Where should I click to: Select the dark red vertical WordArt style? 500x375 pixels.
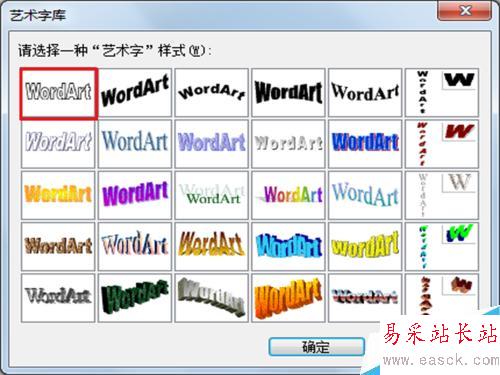(x=442, y=144)
